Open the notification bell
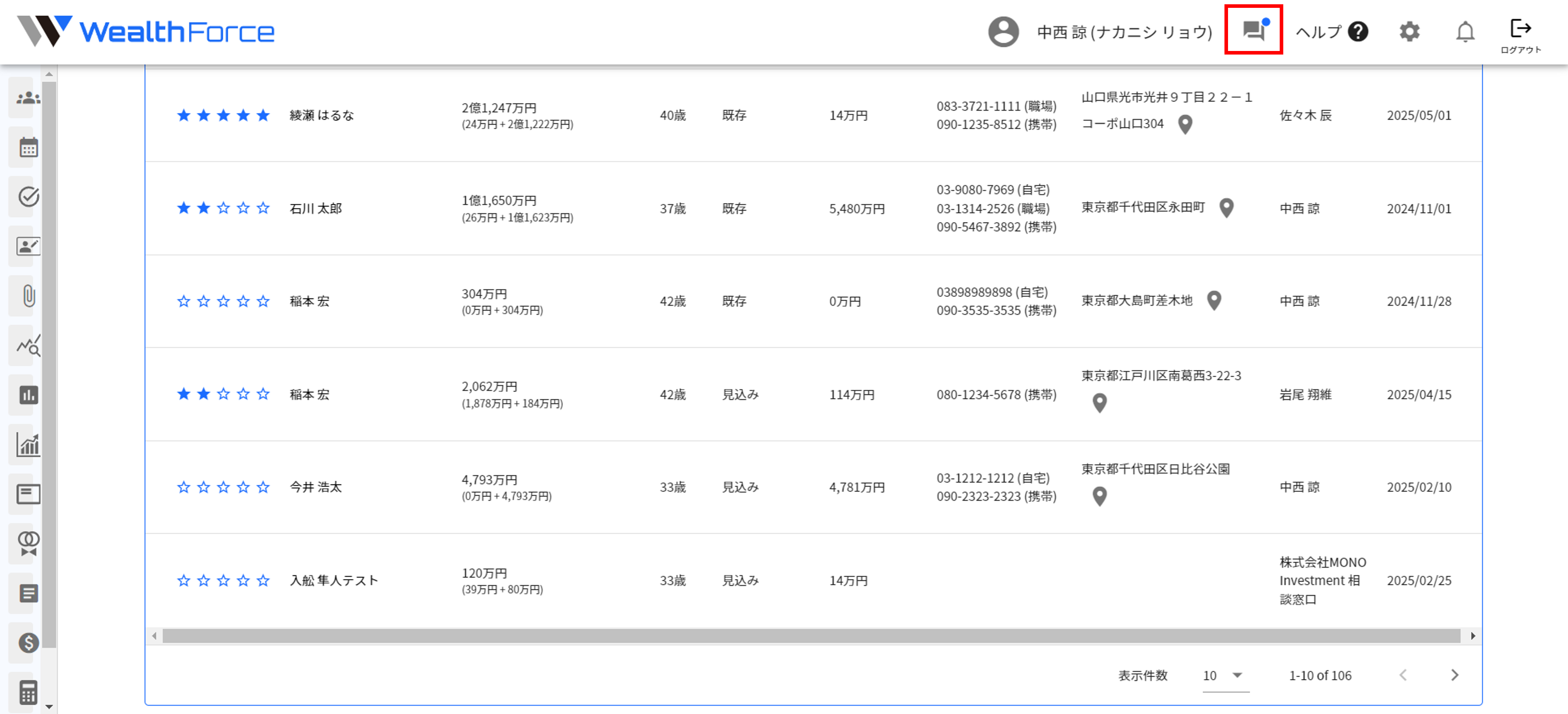This screenshot has width=1568, height=714. pyautogui.click(x=1465, y=31)
